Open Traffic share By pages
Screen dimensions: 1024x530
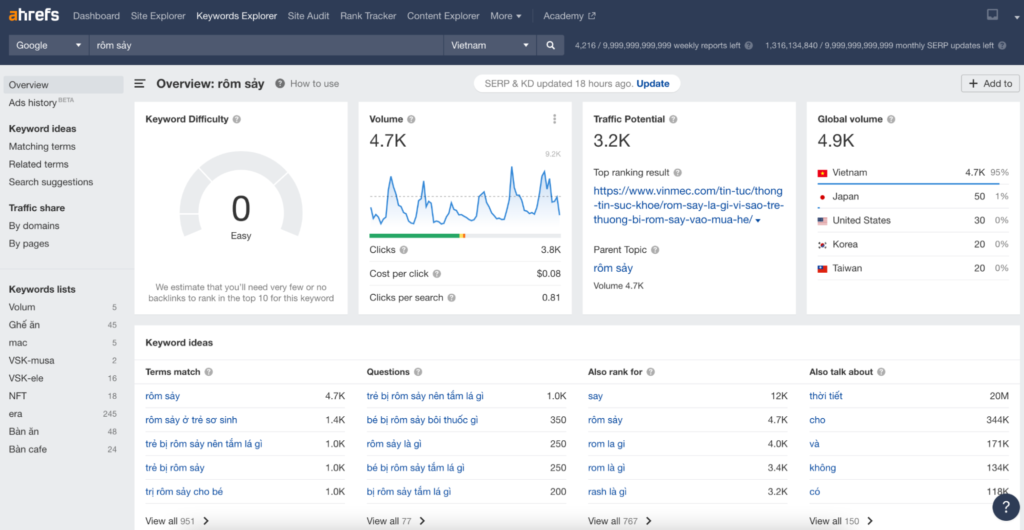(x=29, y=243)
